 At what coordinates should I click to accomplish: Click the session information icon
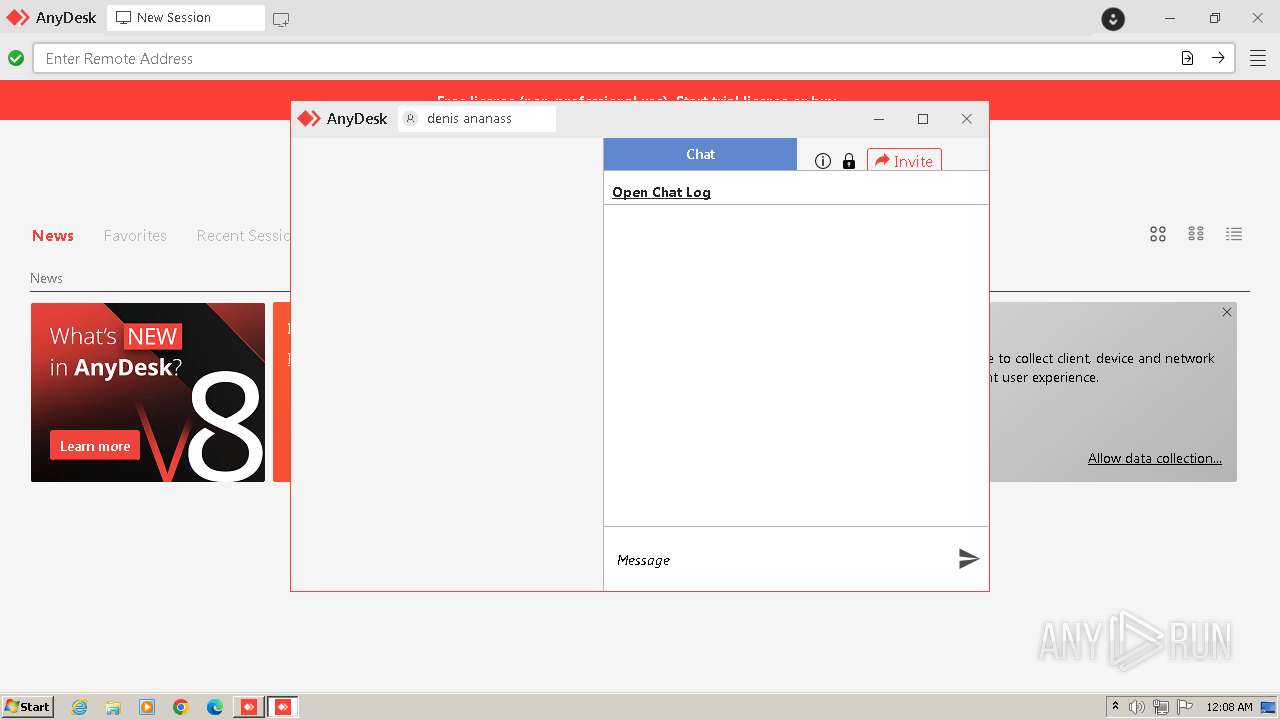[823, 161]
